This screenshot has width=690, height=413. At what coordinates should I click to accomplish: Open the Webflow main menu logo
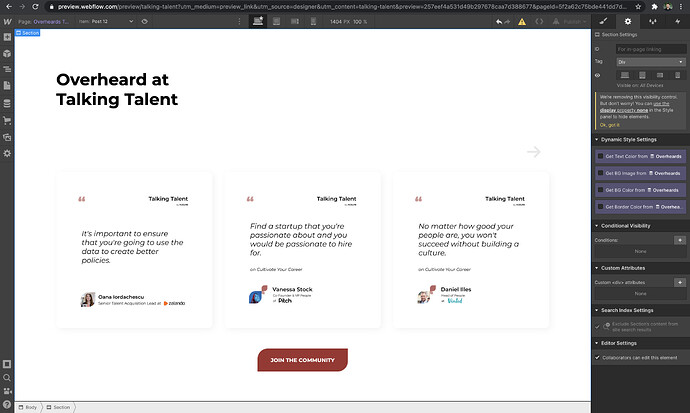click(7, 21)
